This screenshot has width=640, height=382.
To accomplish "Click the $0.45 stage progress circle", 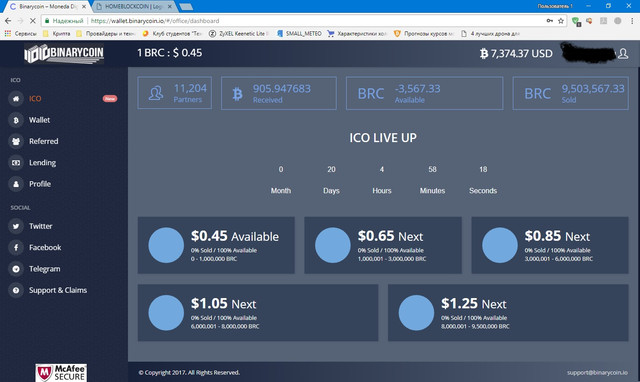I will (166, 245).
